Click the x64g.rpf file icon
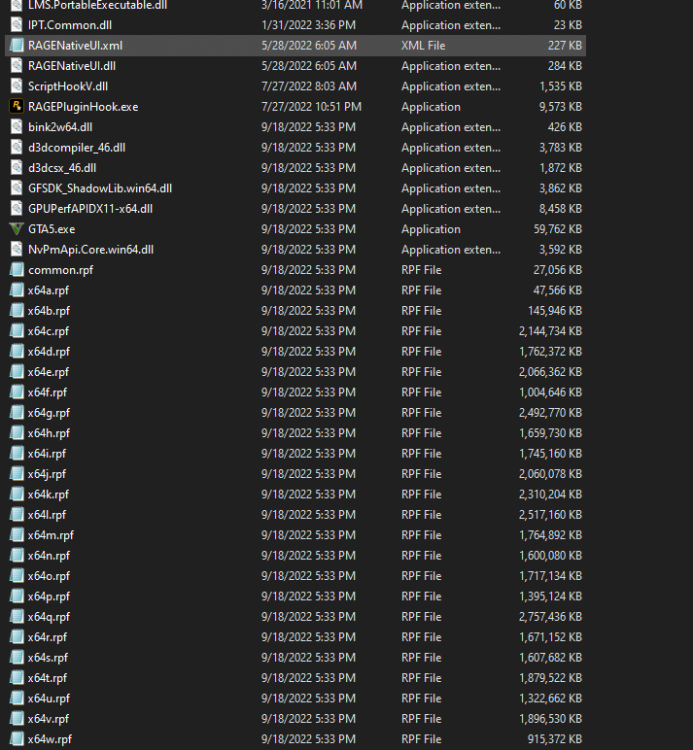Screen dimensions: 693x750 16,412
